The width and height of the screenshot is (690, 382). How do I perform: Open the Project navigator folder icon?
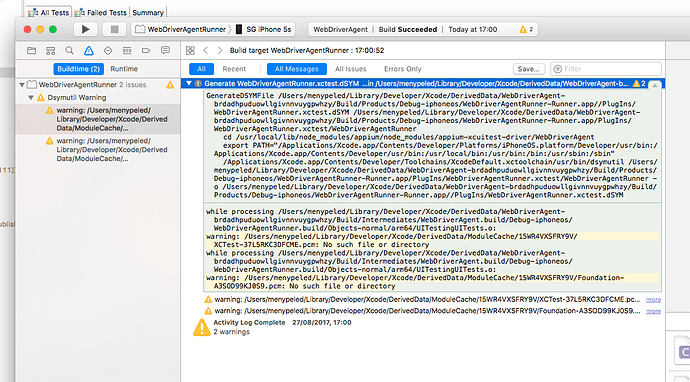[31, 51]
